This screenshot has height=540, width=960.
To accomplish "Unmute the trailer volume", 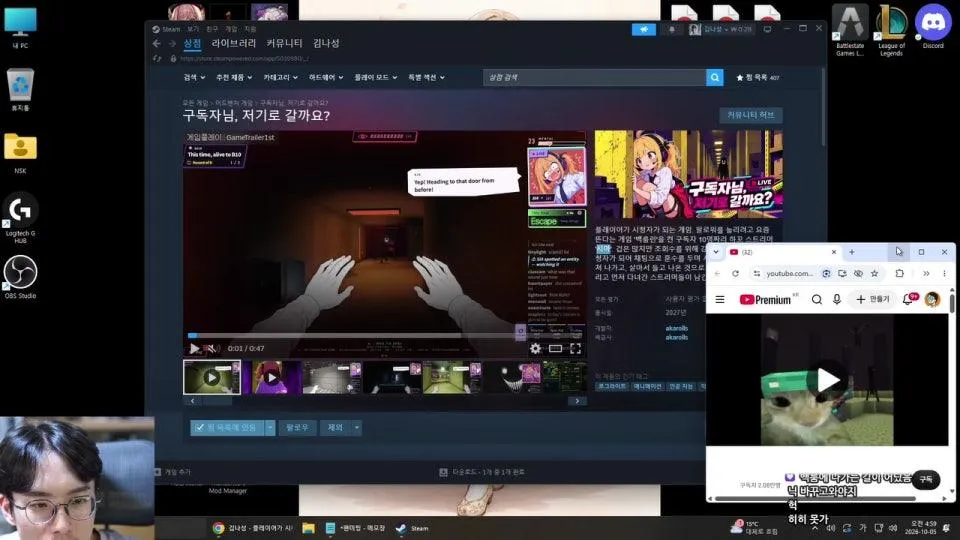I will pos(211,348).
